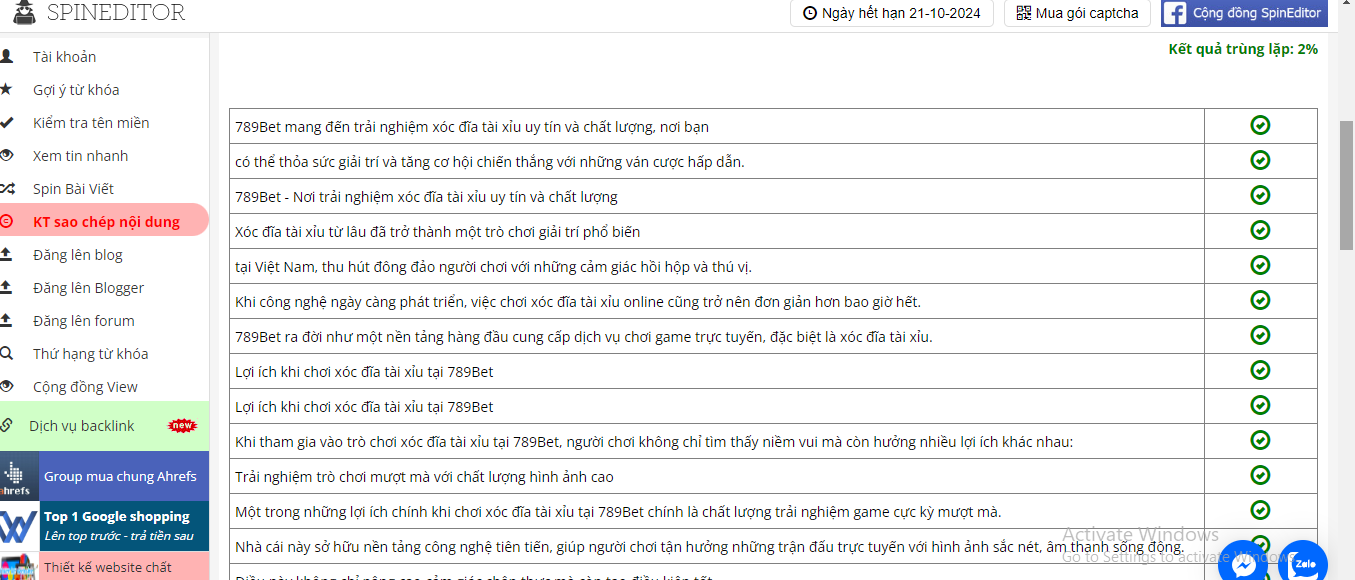
Task: Click the shuffle icon beside Spin Bài Viết
Action: (x=7, y=188)
